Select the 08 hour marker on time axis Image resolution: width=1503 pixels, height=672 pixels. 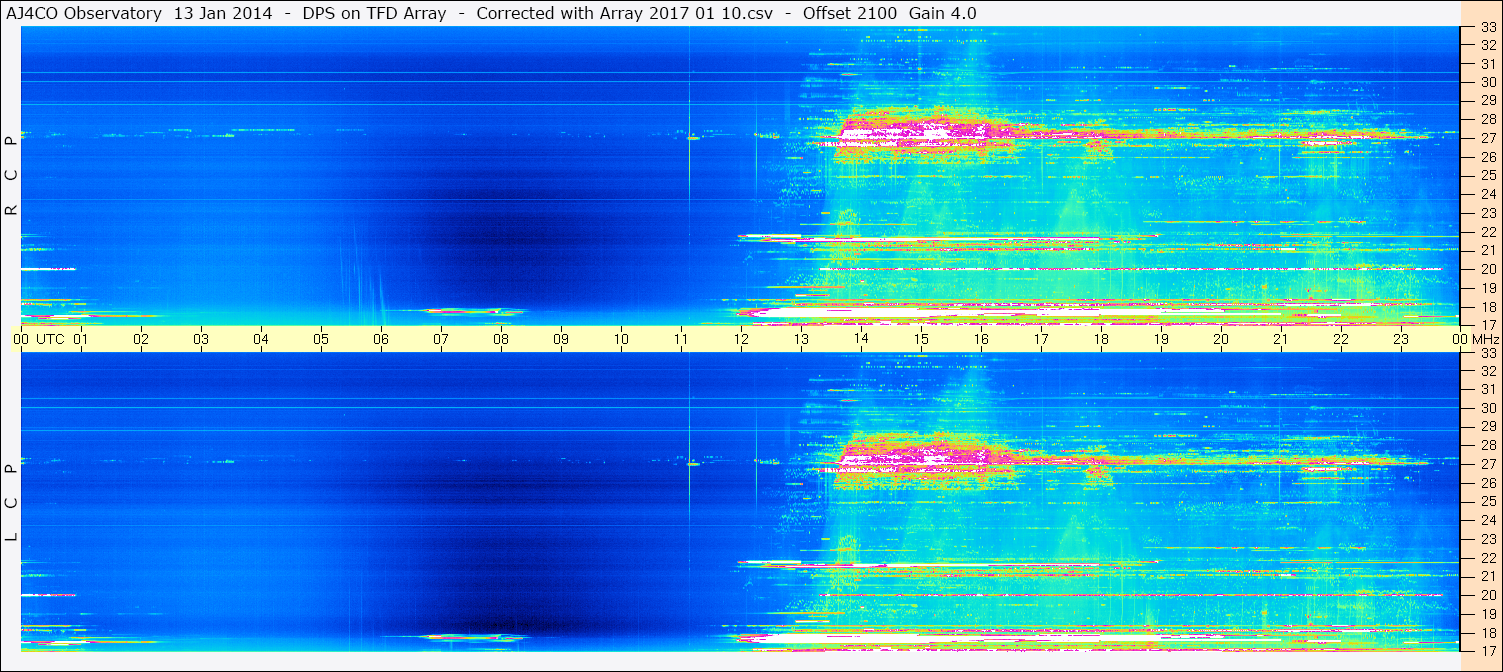(x=501, y=339)
